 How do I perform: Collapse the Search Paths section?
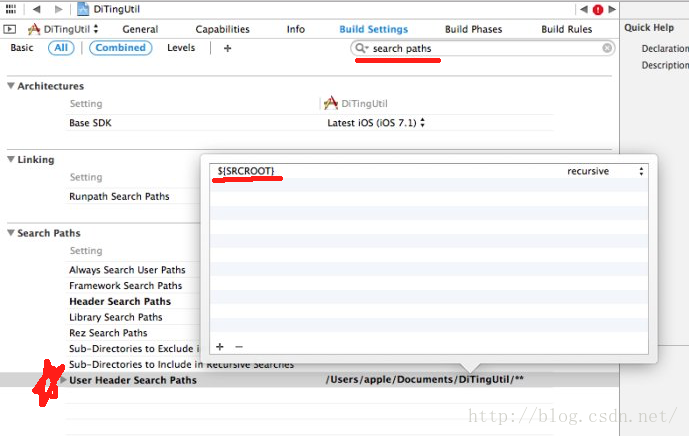[11, 233]
